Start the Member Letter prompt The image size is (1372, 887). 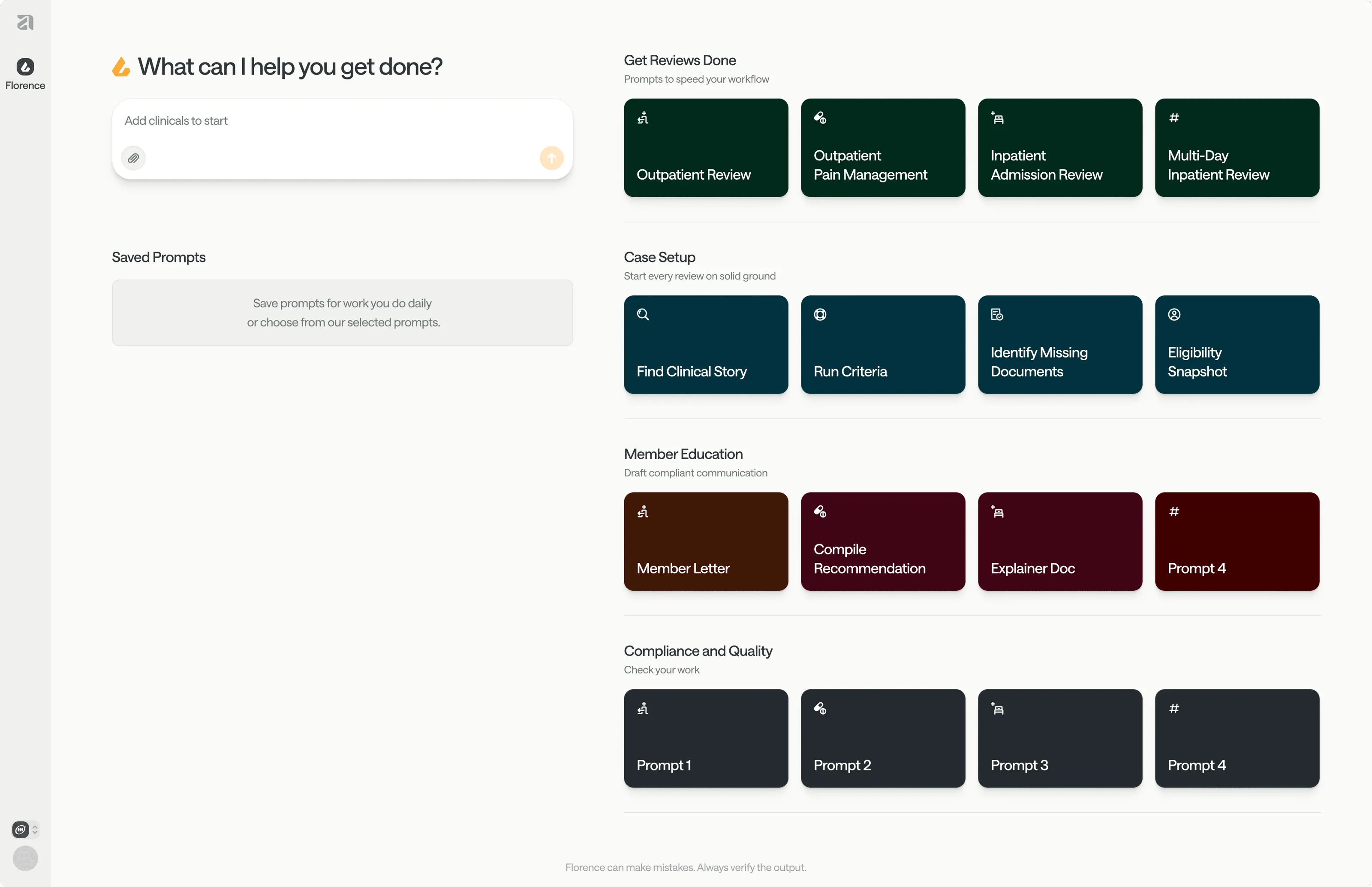click(x=706, y=541)
